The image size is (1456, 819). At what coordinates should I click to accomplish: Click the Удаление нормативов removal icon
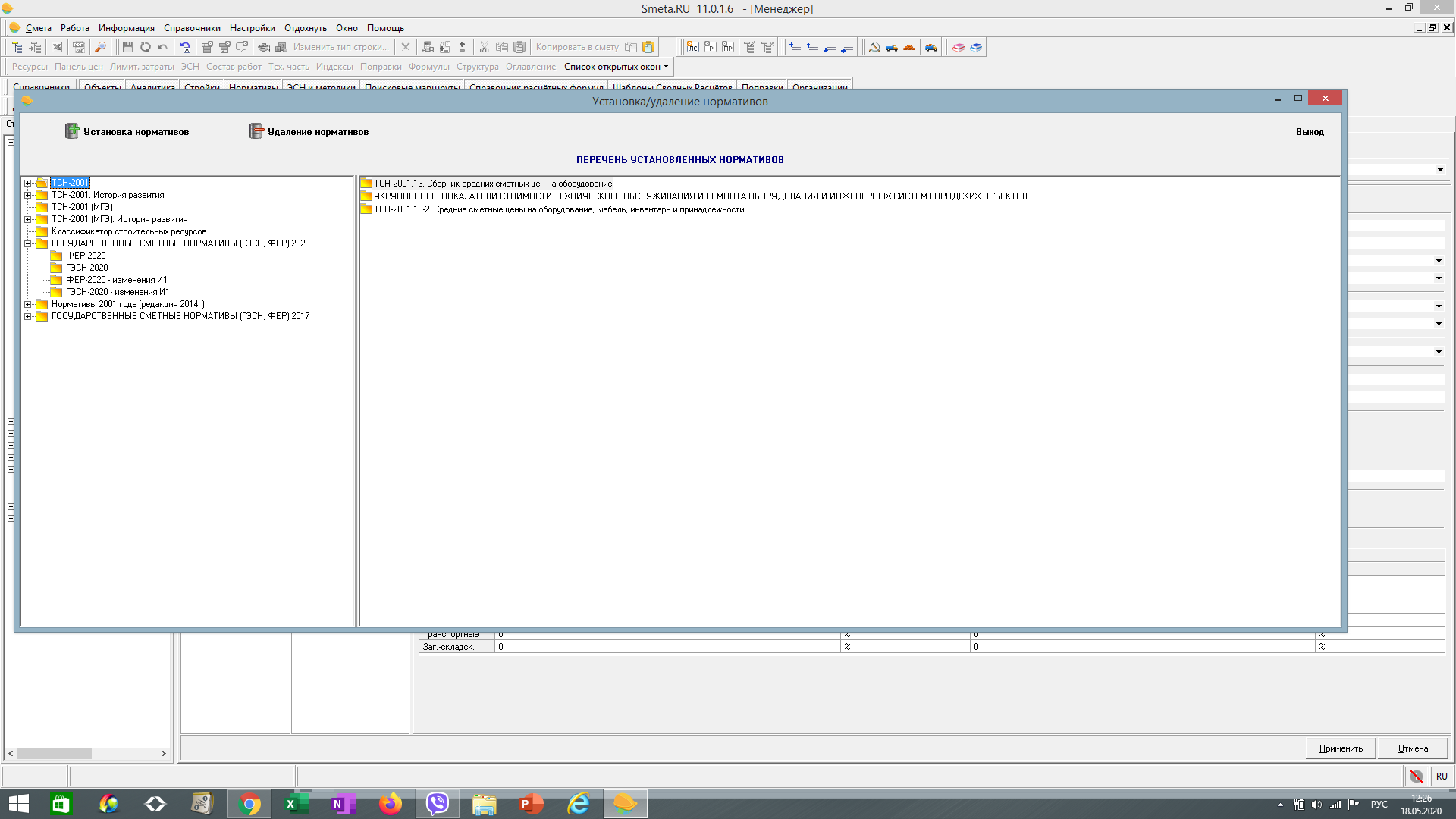click(x=256, y=131)
